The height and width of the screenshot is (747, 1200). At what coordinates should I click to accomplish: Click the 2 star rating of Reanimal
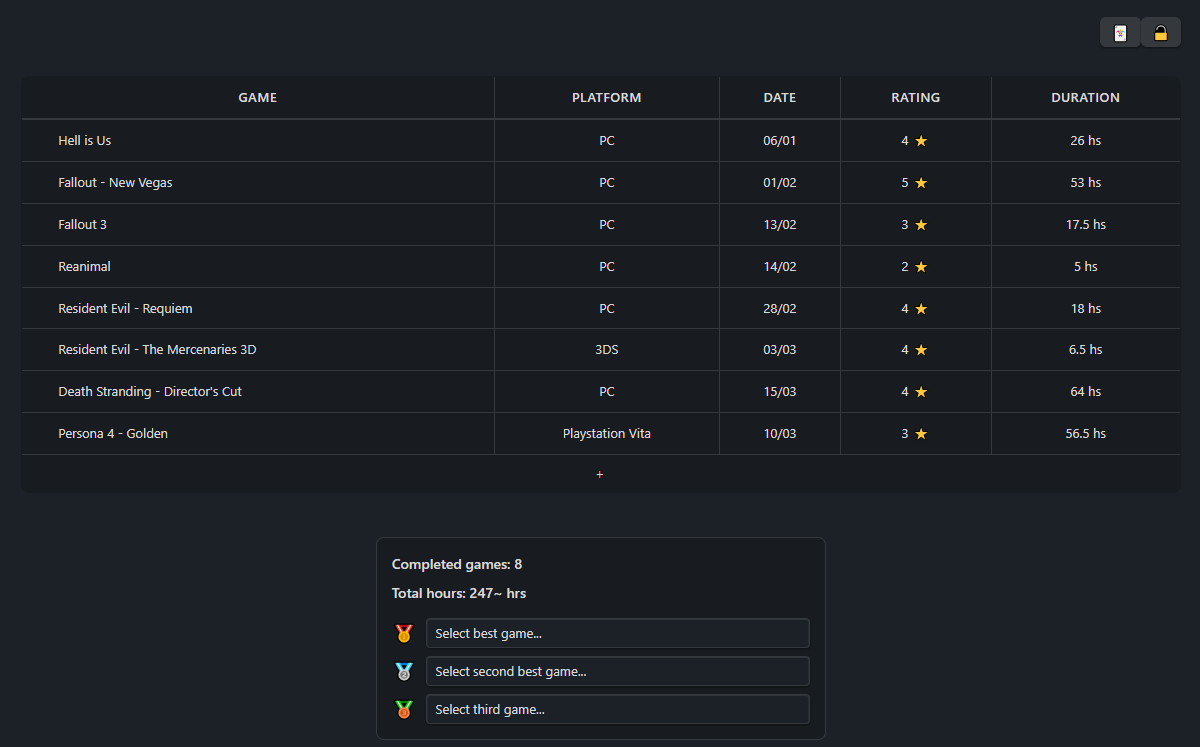pos(916,267)
